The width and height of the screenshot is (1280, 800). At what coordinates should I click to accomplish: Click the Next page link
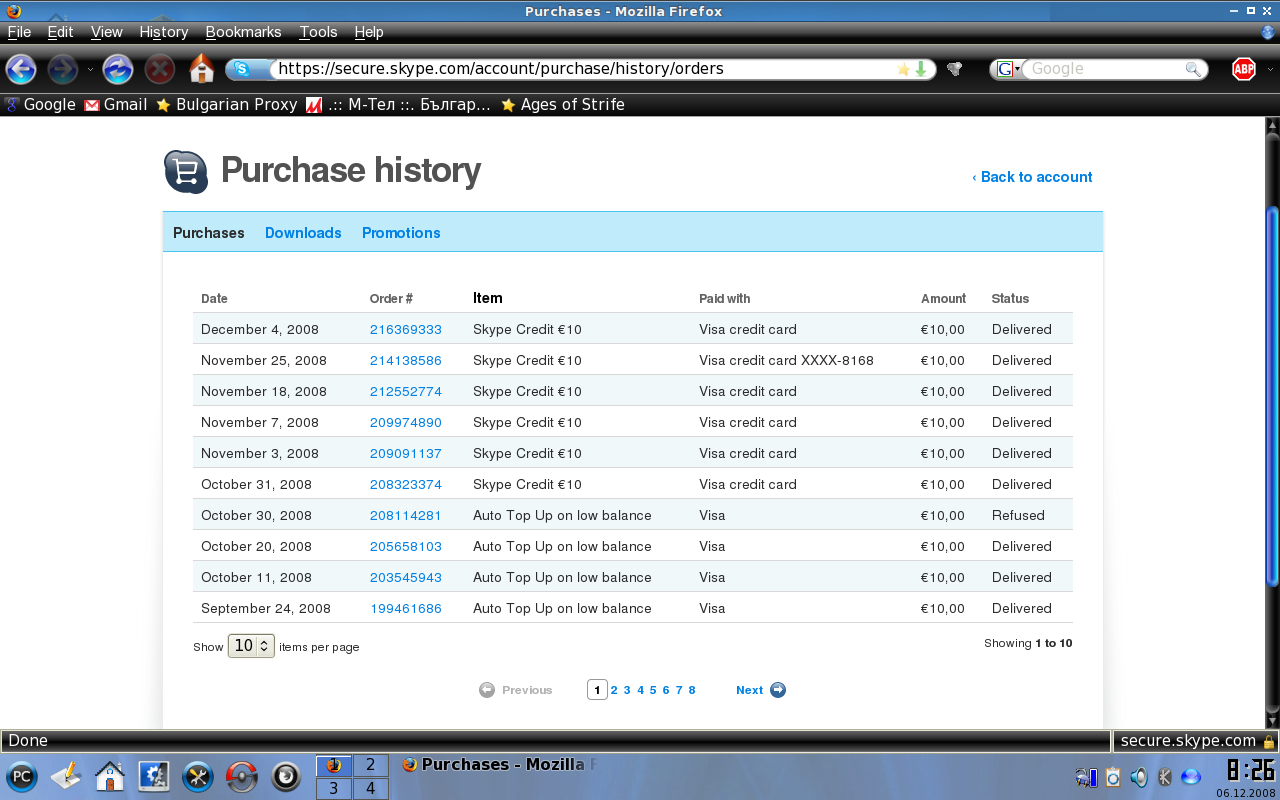(750, 690)
